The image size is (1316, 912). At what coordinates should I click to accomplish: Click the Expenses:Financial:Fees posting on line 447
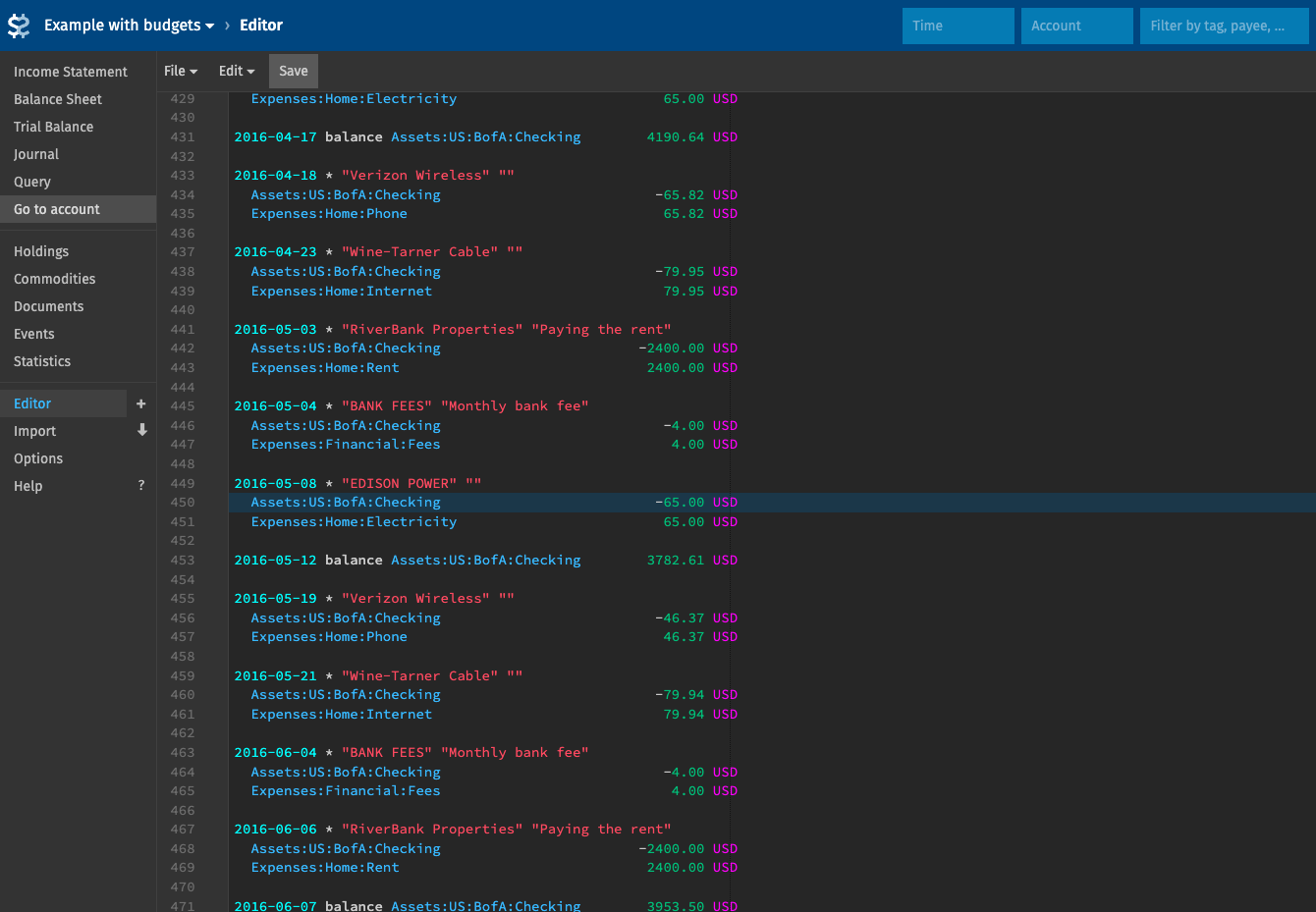pos(346,445)
